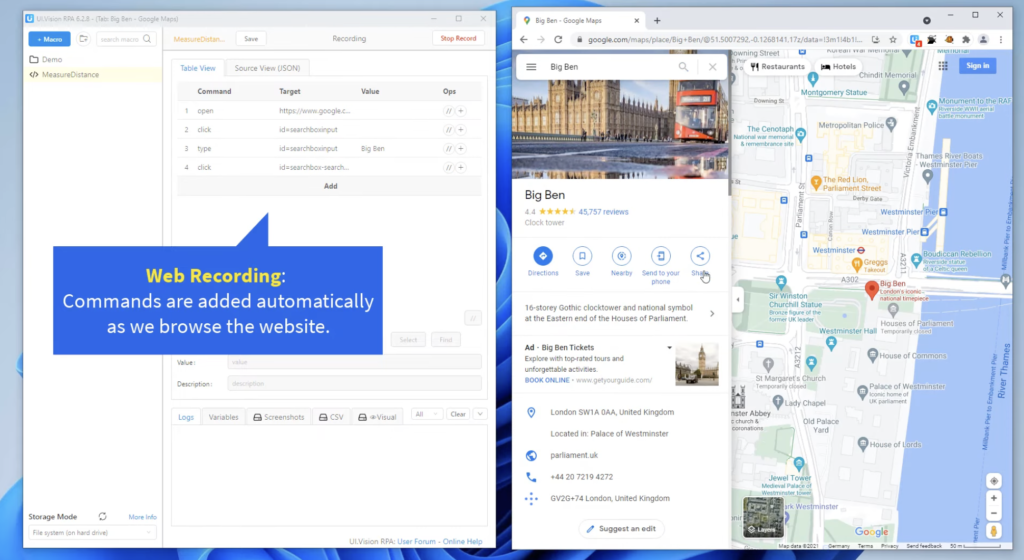Open Google Maps hamburger menu

531,67
